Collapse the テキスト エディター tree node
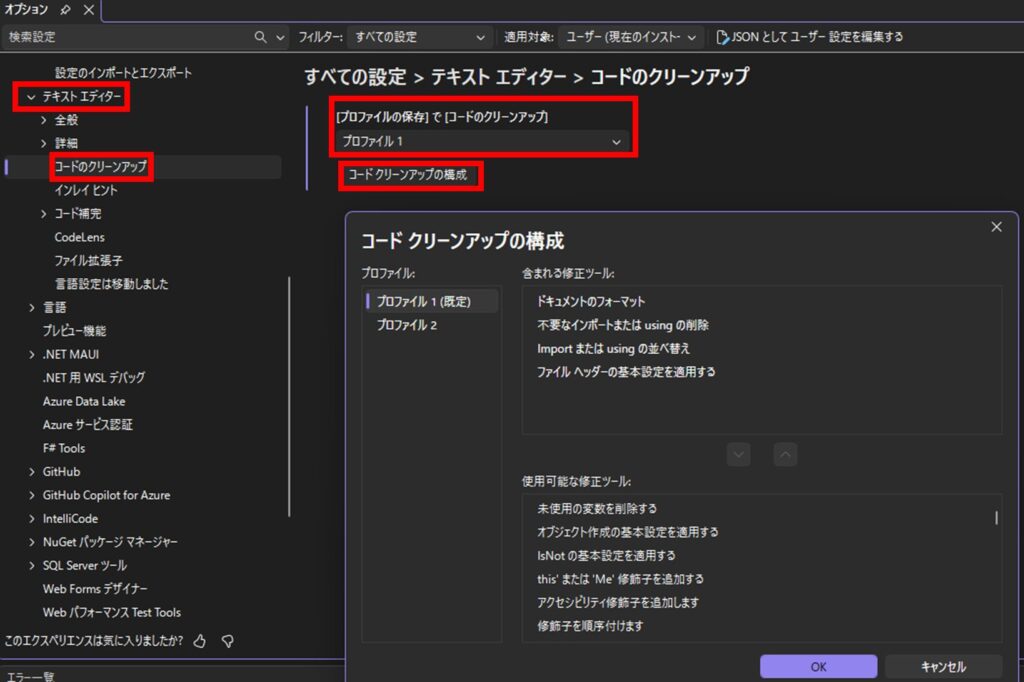The image size is (1024, 682). coord(31,97)
